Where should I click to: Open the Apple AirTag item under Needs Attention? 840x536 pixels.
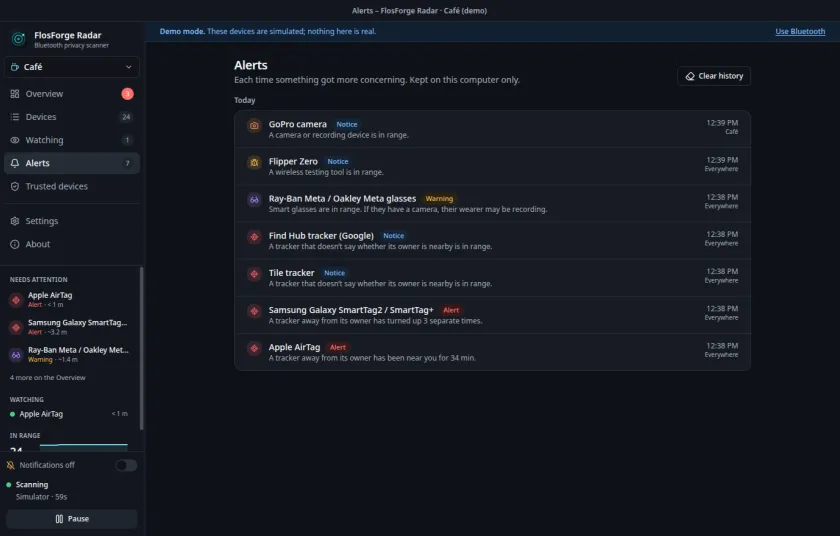coord(72,300)
